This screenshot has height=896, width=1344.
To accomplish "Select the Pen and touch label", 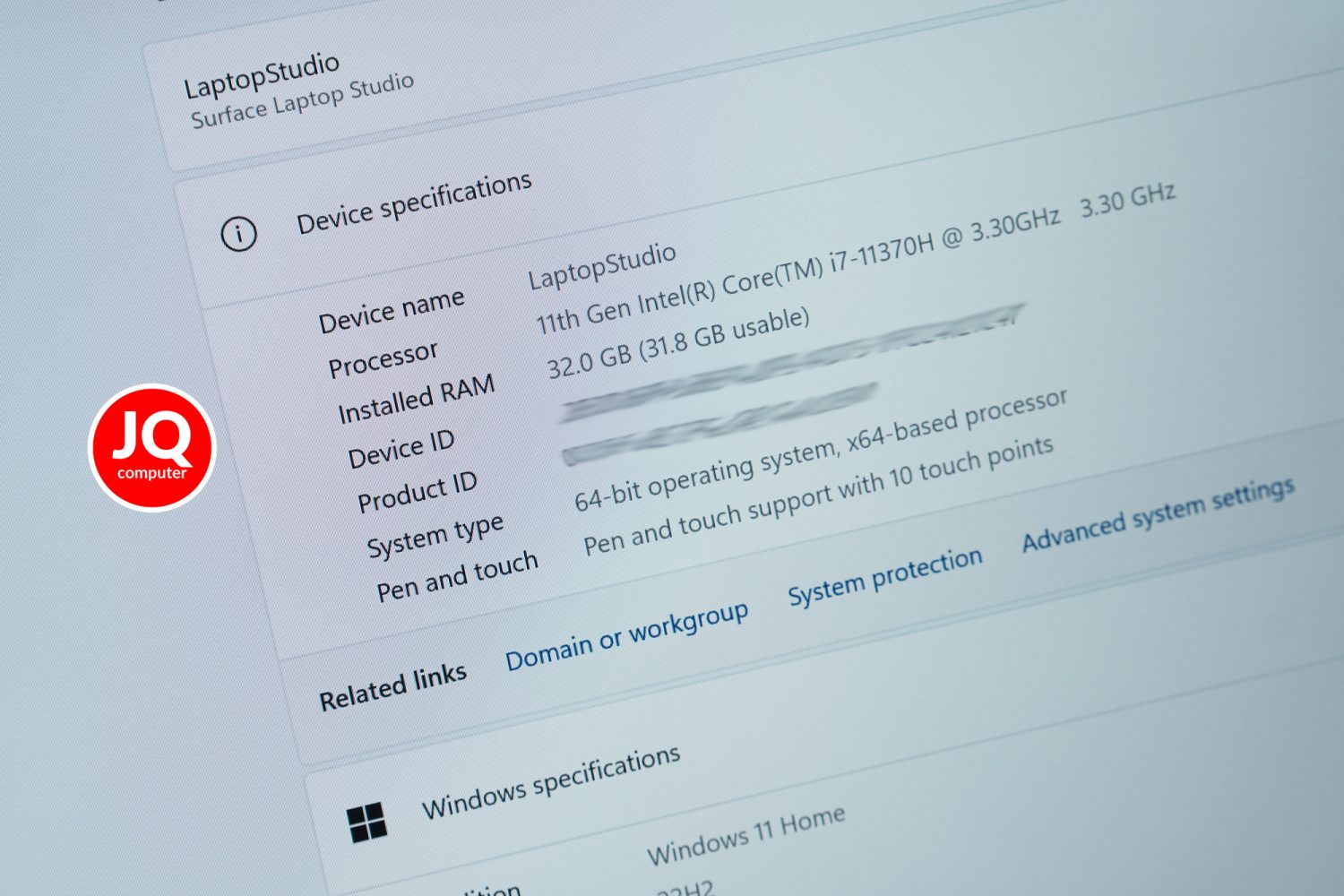I will (x=457, y=577).
